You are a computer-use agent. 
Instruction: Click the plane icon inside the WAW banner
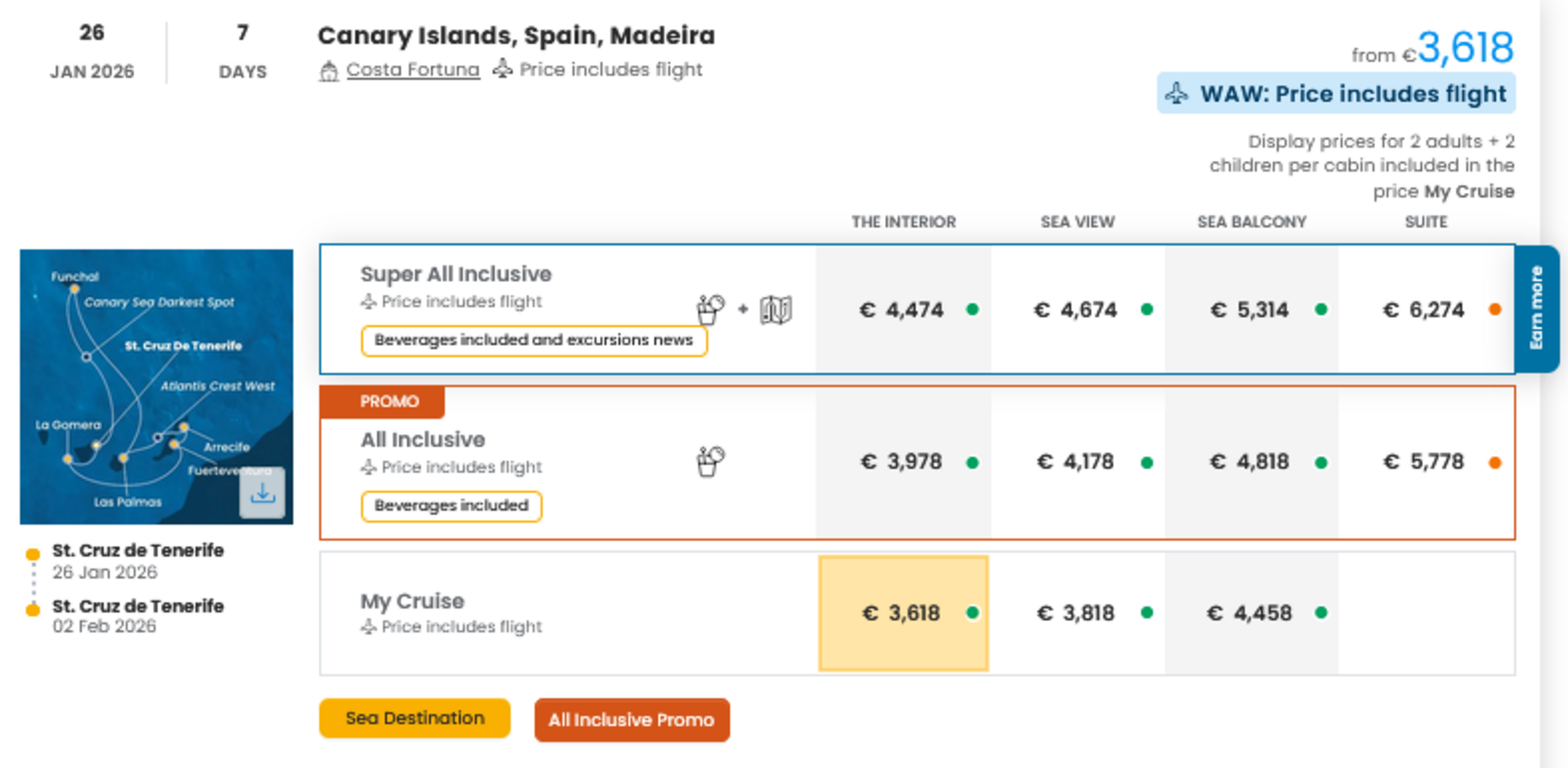1177,93
